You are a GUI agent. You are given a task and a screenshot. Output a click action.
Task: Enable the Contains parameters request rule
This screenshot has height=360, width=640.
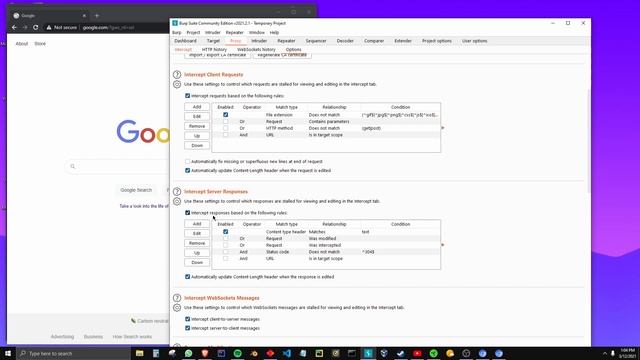click(226, 122)
